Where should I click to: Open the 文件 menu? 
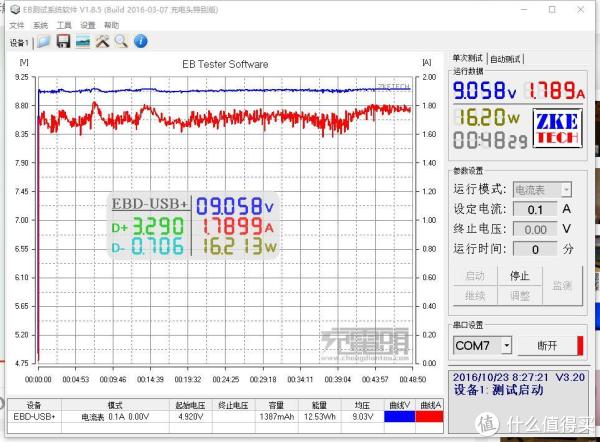16,25
